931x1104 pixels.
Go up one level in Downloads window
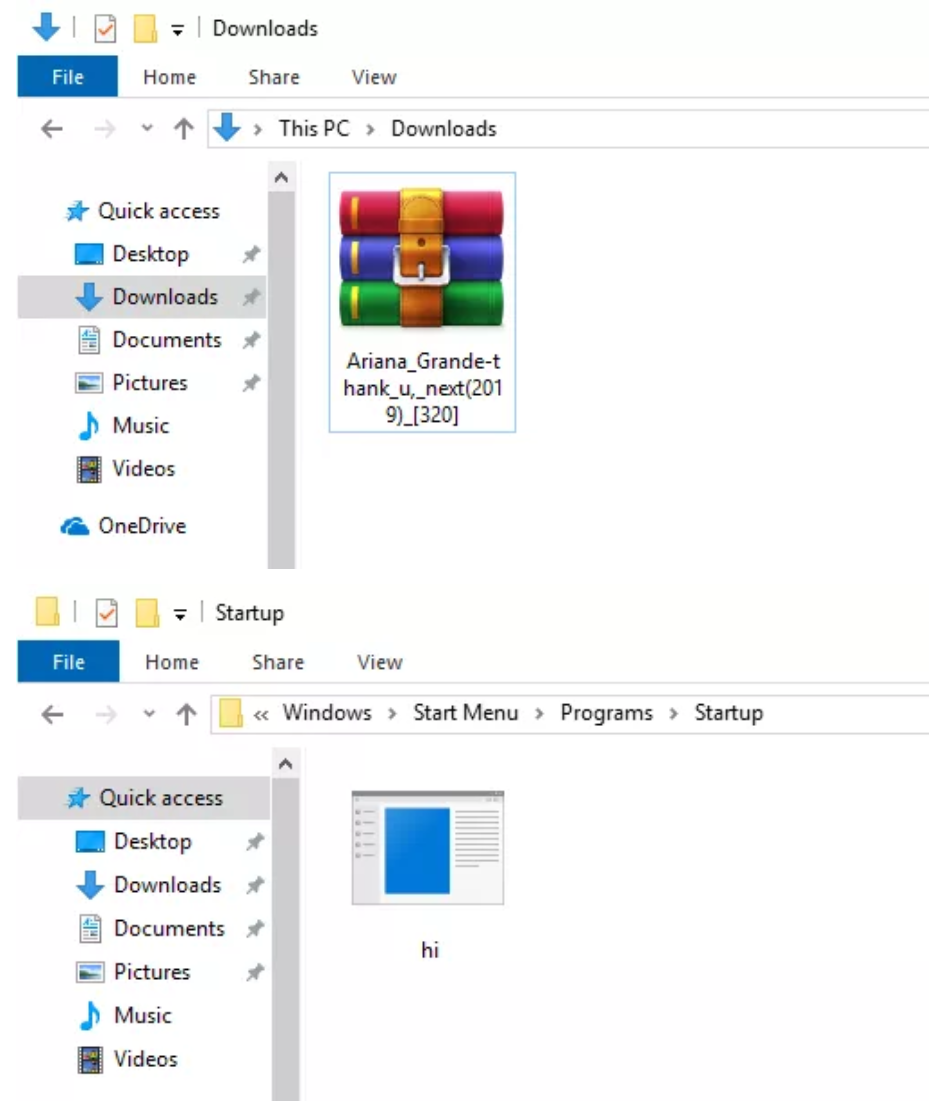pos(184,128)
